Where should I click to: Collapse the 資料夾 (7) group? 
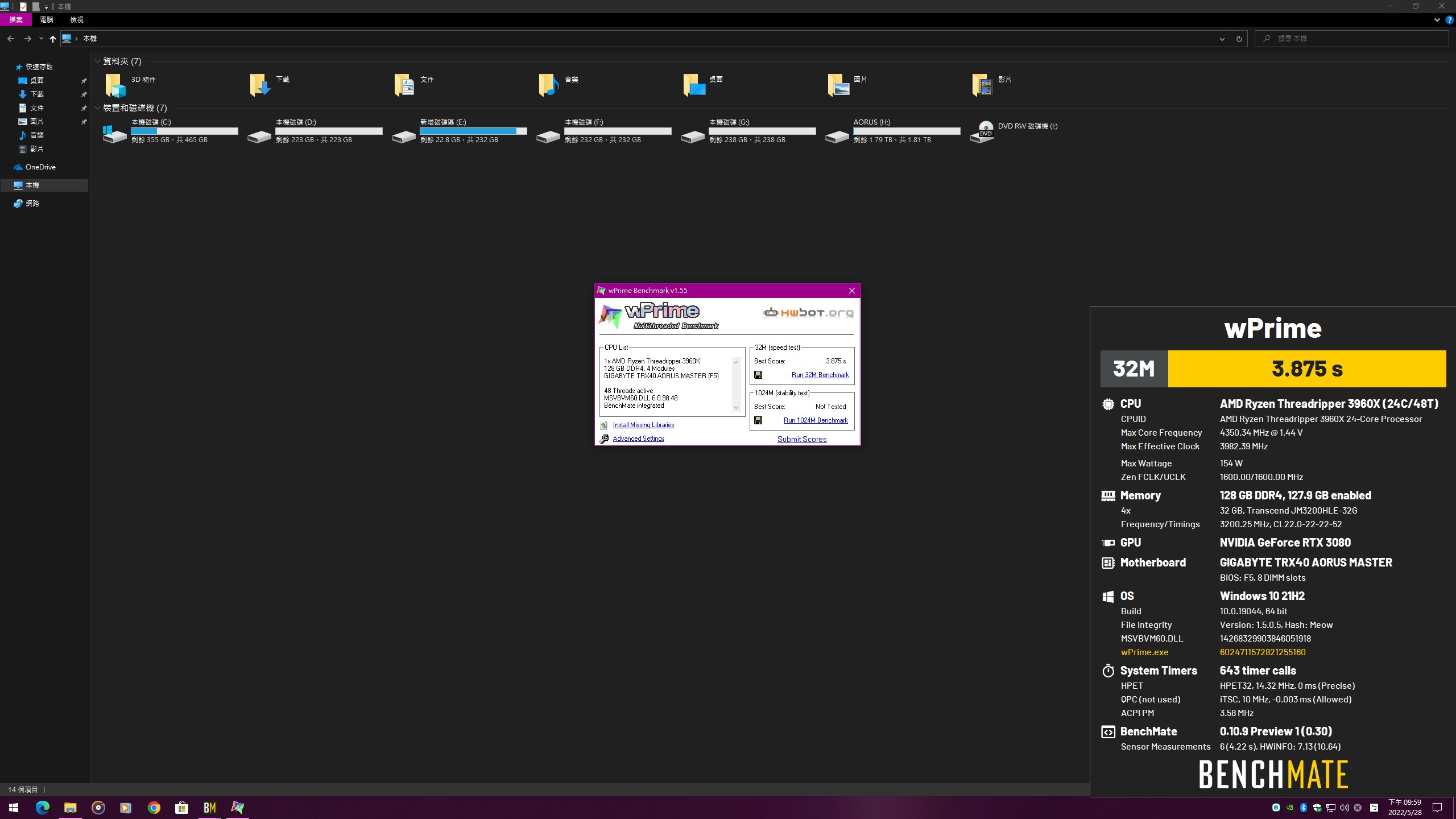coord(98,61)
